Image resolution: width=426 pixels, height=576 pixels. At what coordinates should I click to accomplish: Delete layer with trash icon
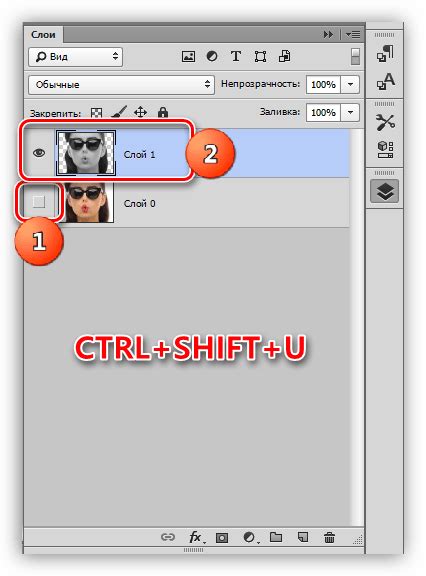329,537
